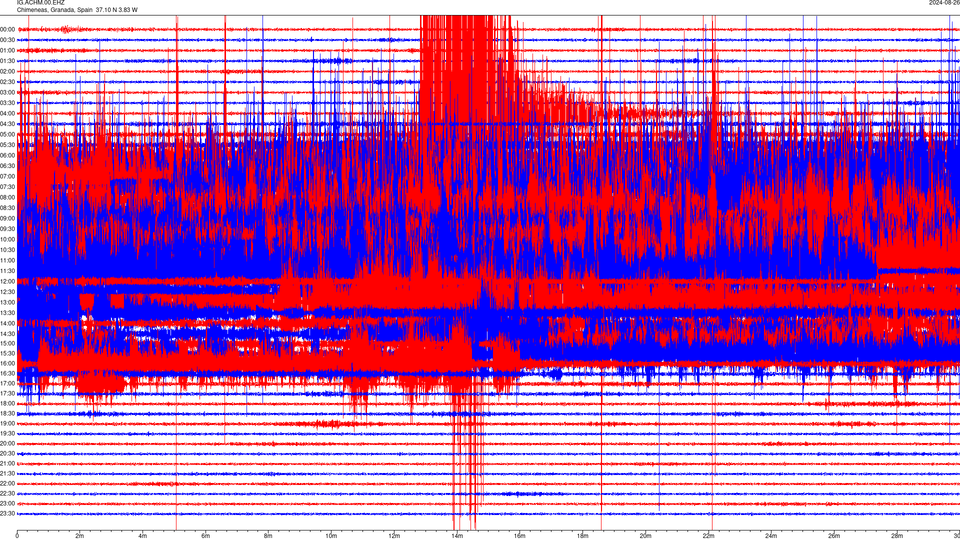Select the 10:30 trace time label
960x540 pixels.
pyautogui.click(x=7, y=250)
